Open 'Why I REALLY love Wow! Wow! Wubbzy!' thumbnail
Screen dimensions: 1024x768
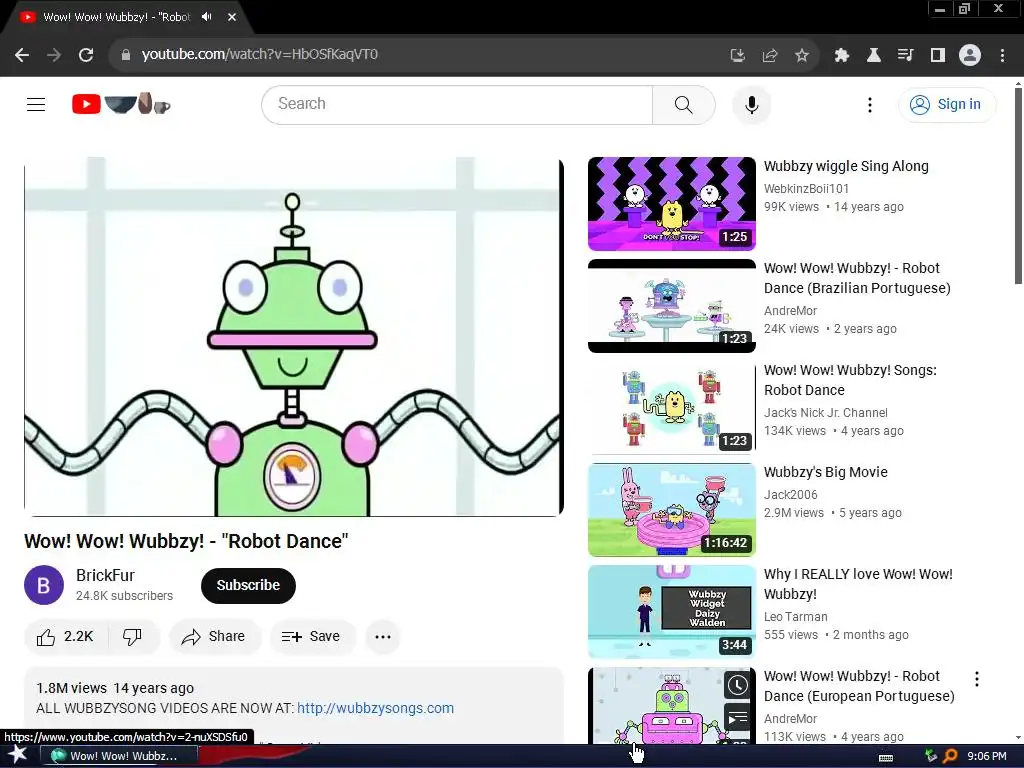tap(671, 611)
